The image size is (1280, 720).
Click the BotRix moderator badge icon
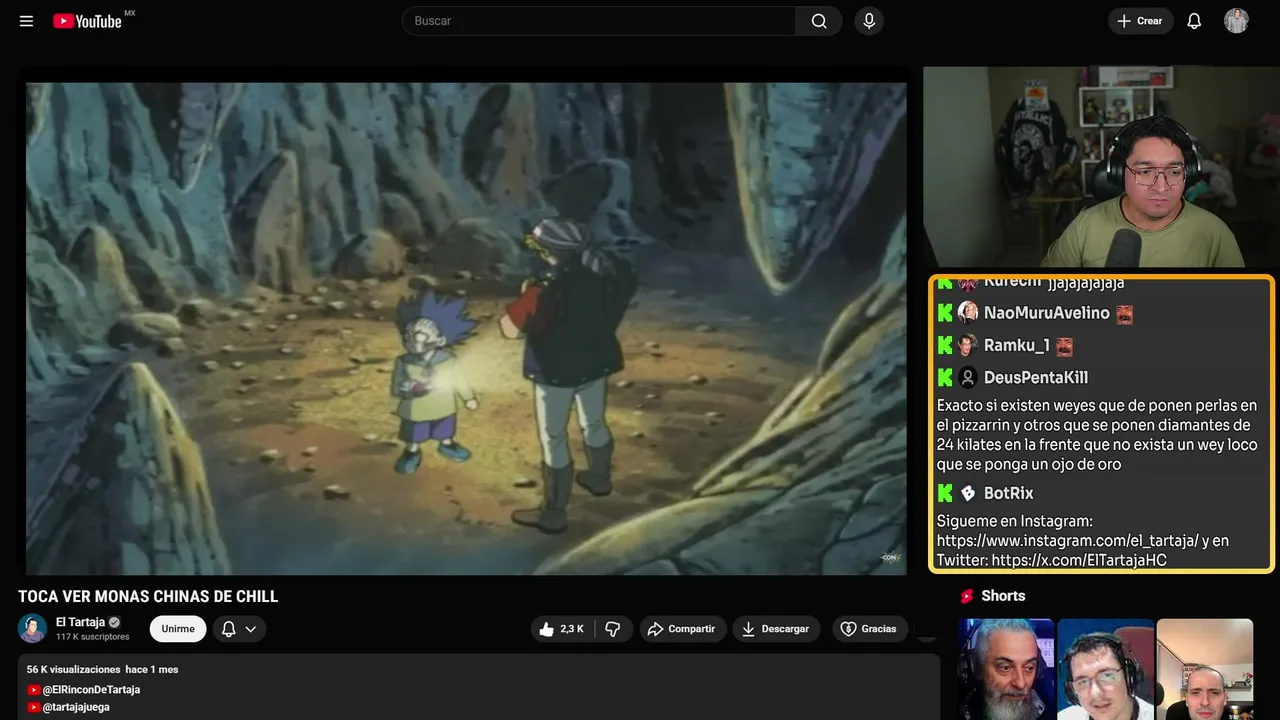(968, 493)
